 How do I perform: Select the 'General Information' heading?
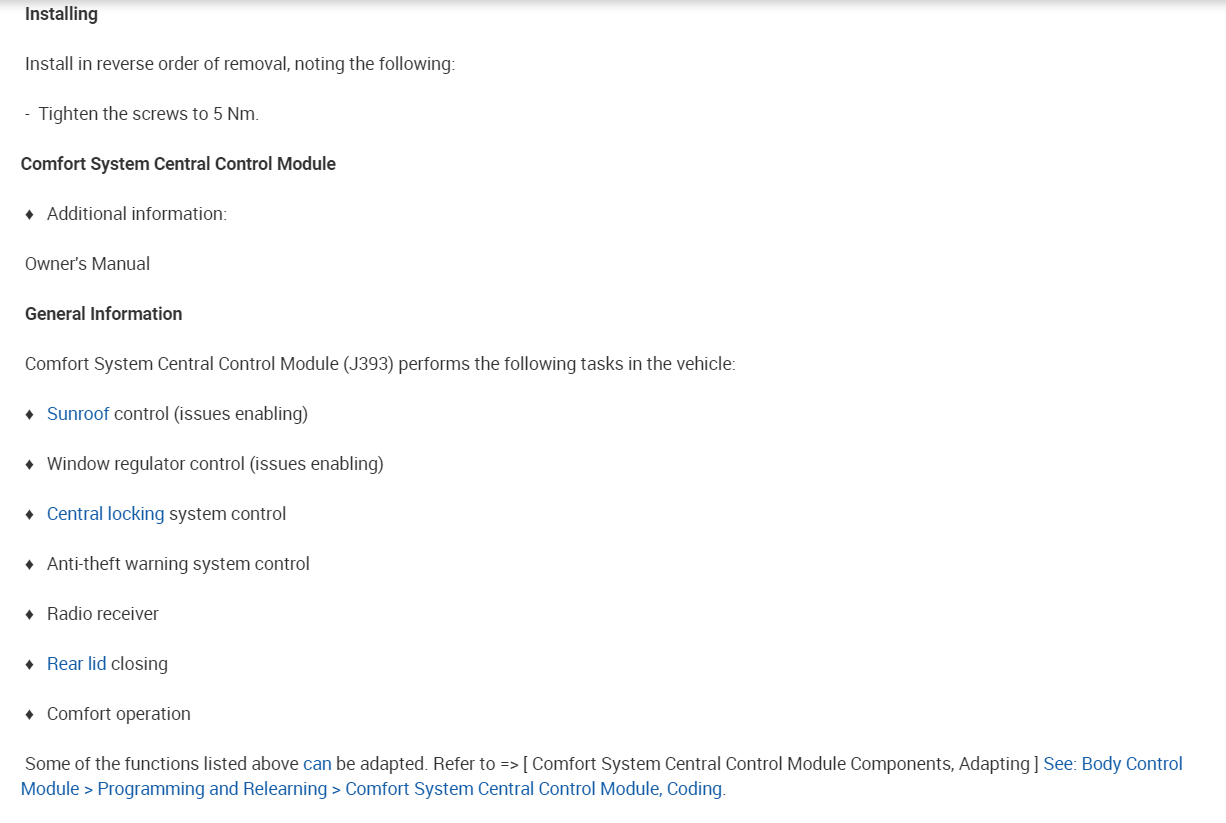[103, 314]
